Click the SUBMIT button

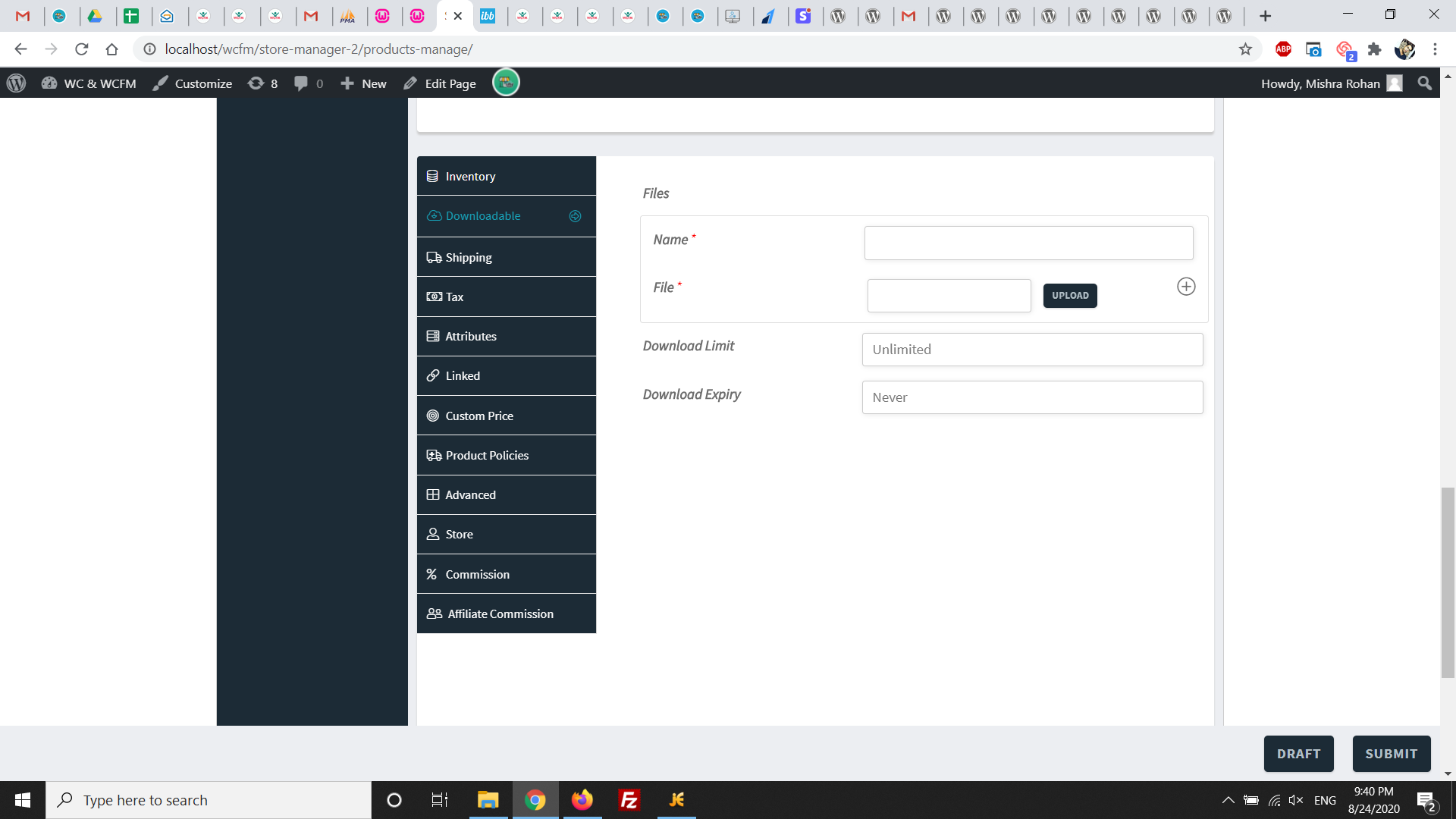tap(1392, 754)
